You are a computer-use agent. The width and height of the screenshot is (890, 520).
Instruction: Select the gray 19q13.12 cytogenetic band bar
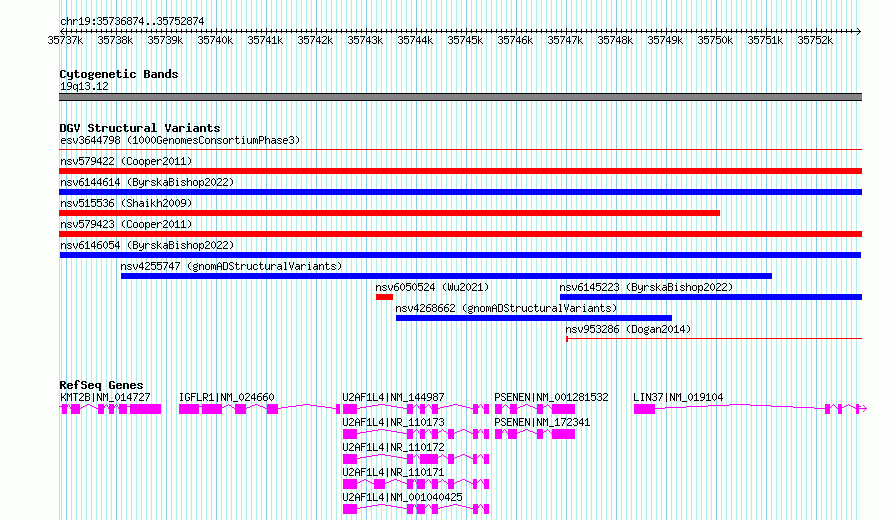(x=460, y=97)
